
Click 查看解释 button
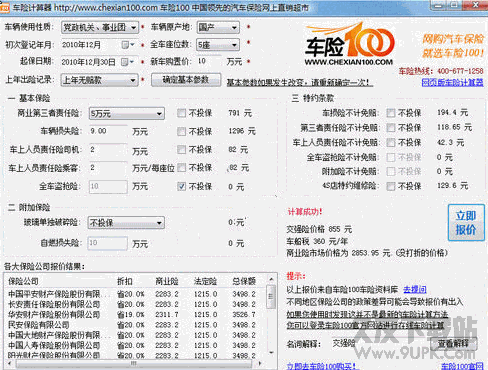pos(453,343)
